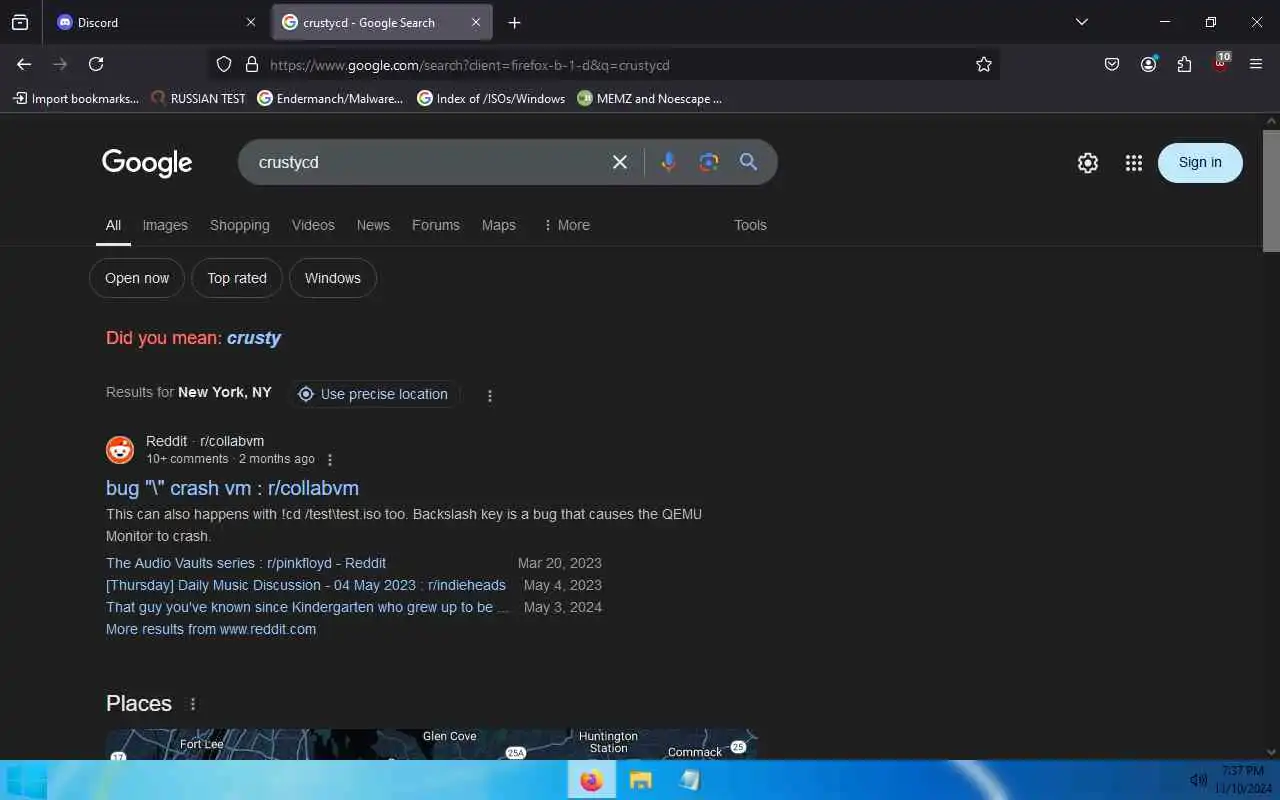Reload the current page
Screen dimensions: 1280x800
pyautogui.click(x=96, y=64)
